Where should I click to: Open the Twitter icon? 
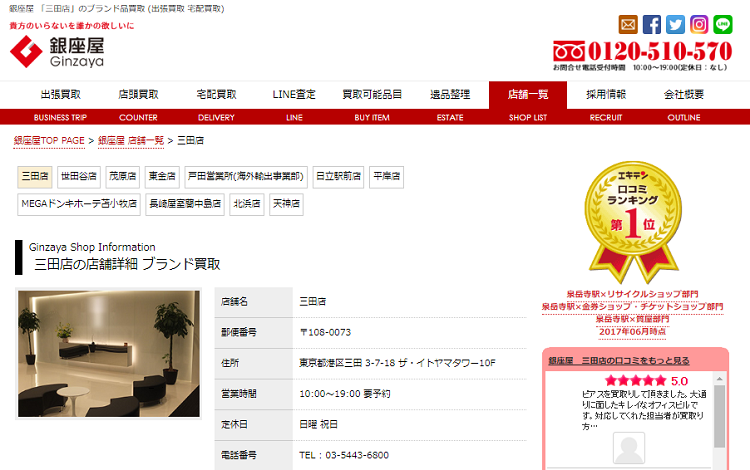click(x=675, y=24)
